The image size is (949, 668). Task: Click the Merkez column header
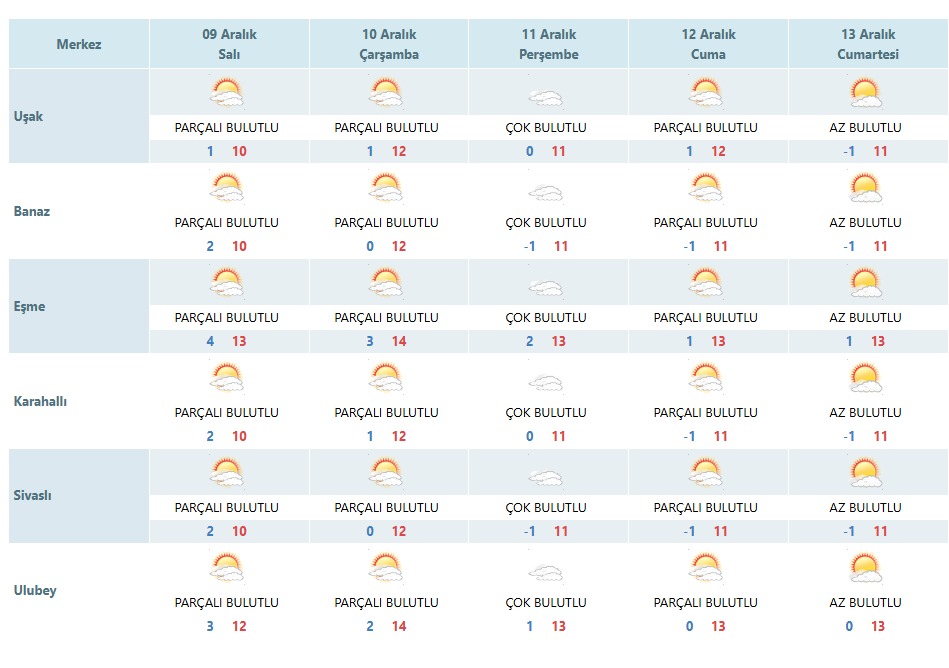pyautogui.click(x=79, y=44)
